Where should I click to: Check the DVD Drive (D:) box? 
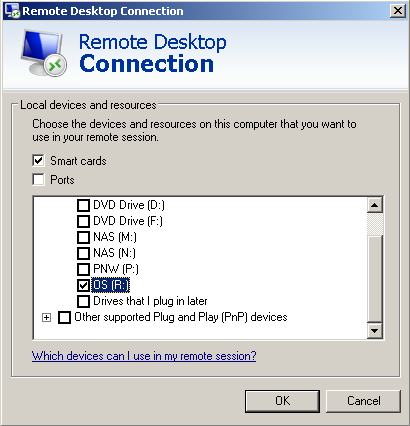pyautogui.click(x=83, y=205)
